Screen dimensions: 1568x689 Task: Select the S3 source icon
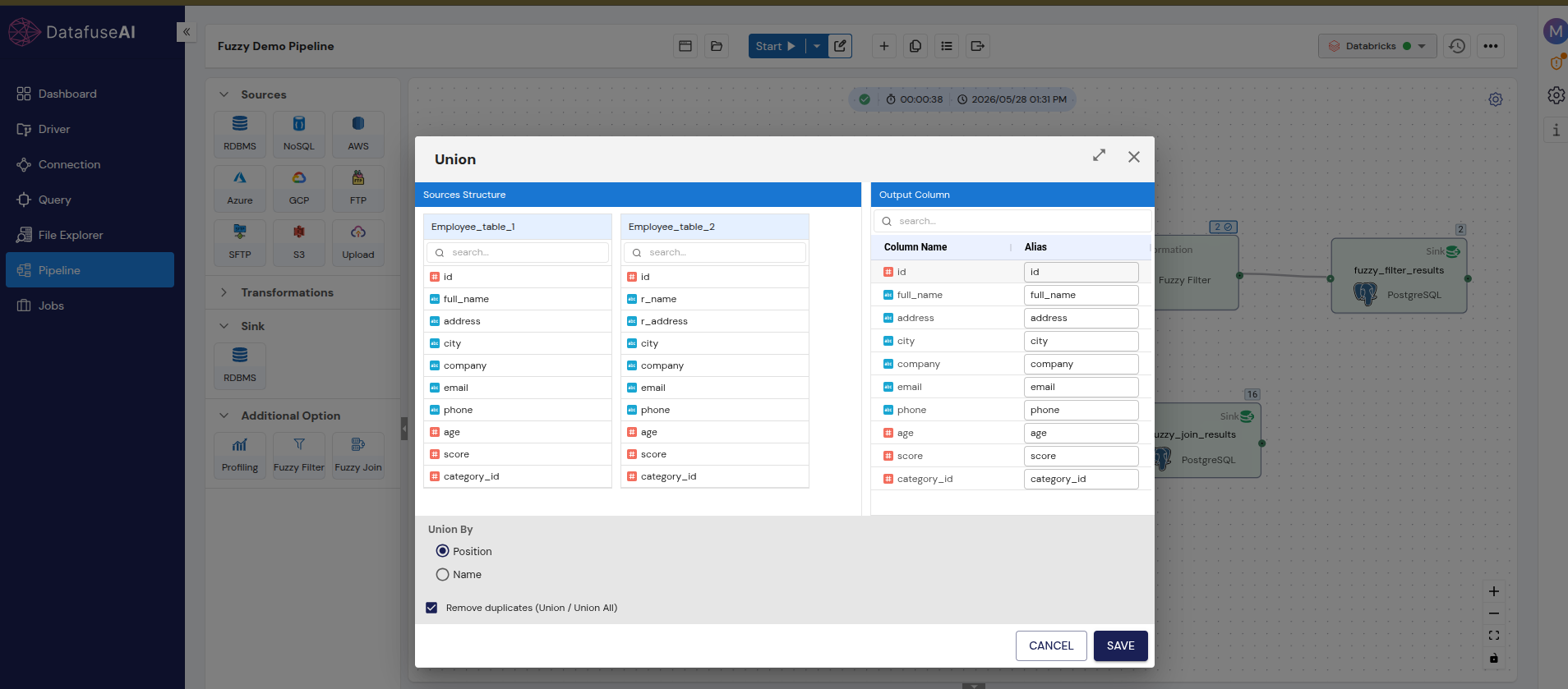click(299, 242)
